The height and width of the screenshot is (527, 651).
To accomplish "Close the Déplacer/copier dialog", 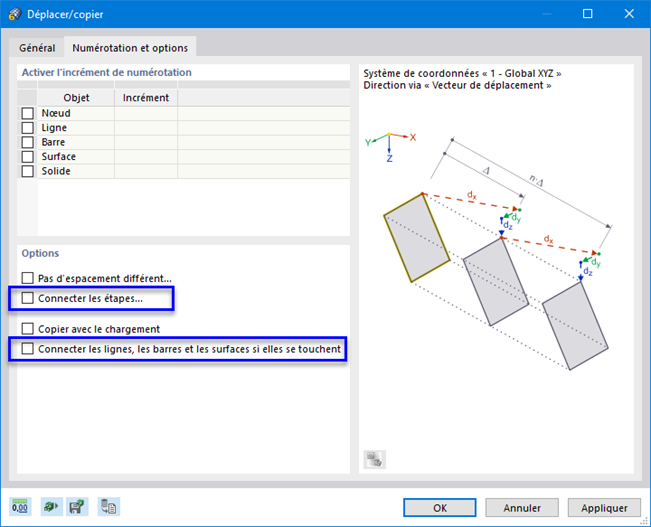I will [x=629, y=14].
